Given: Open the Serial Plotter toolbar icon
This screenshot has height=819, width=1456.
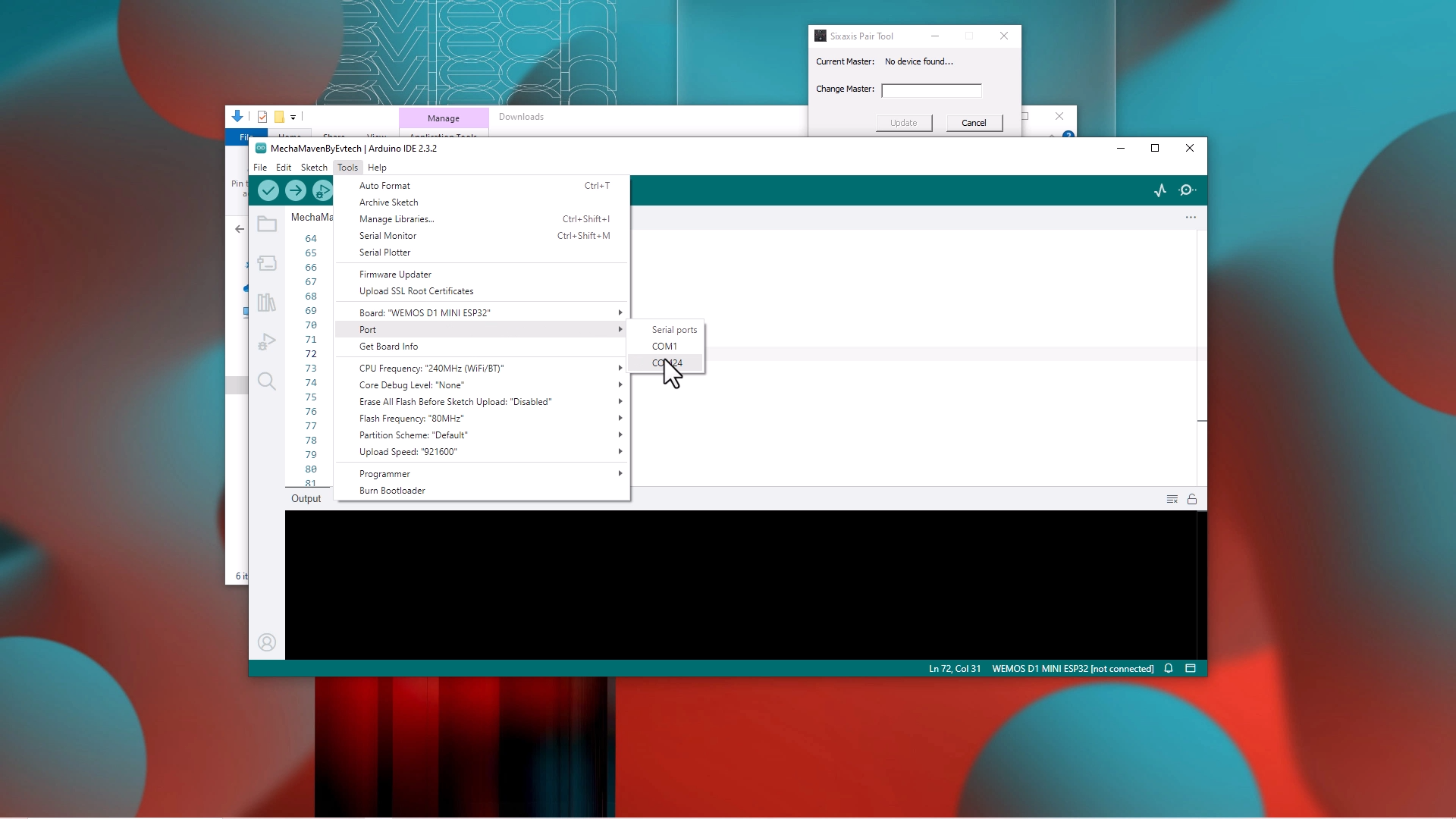Looking at the screenshot, I should pyautogui.click(x=1160, y=190).
